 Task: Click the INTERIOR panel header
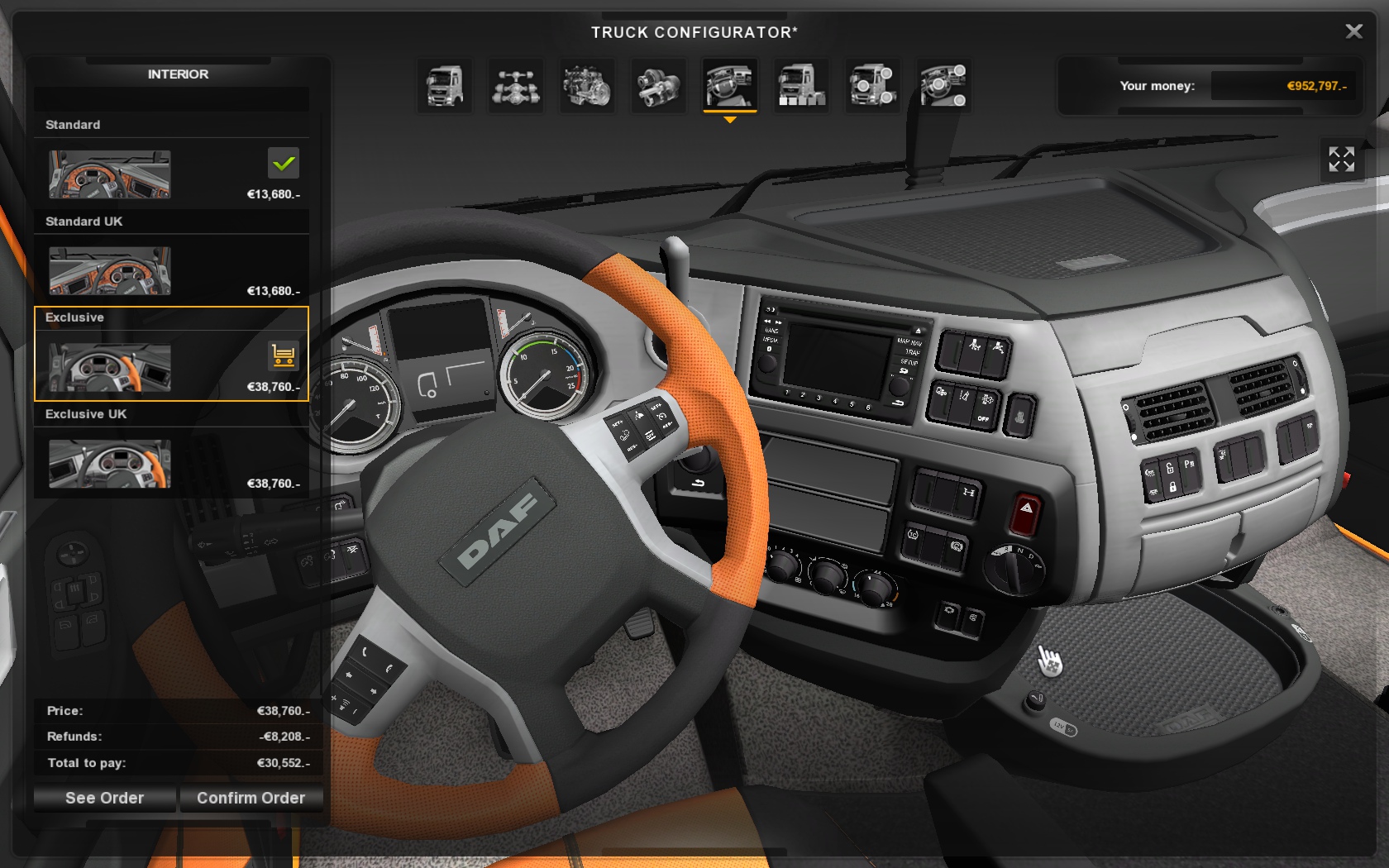[x=178, y=74]
